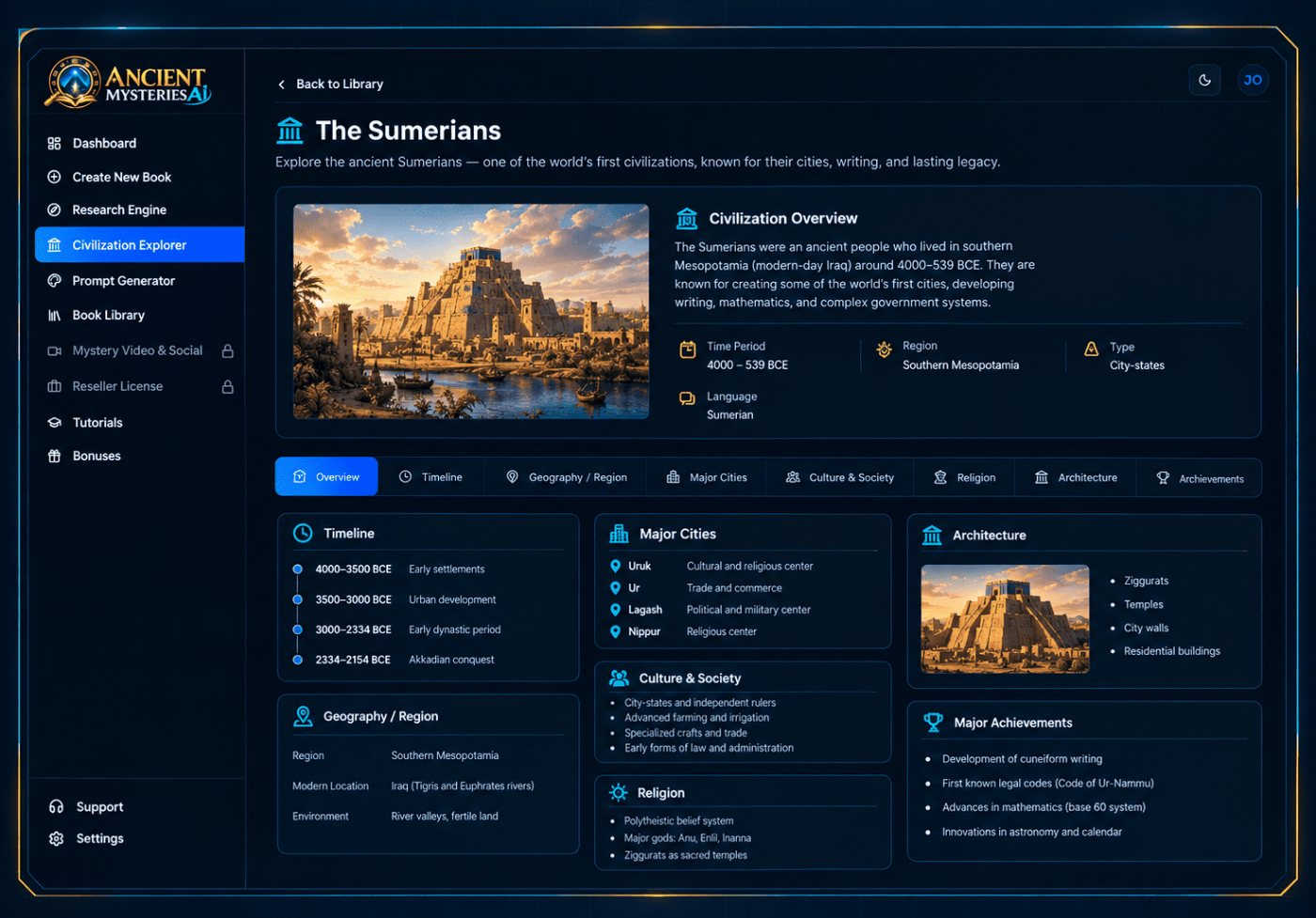Screen dimensions: 1316x918
Task: Open Civilization Explorer in the sidebar
Action: [x=139, y=245]
